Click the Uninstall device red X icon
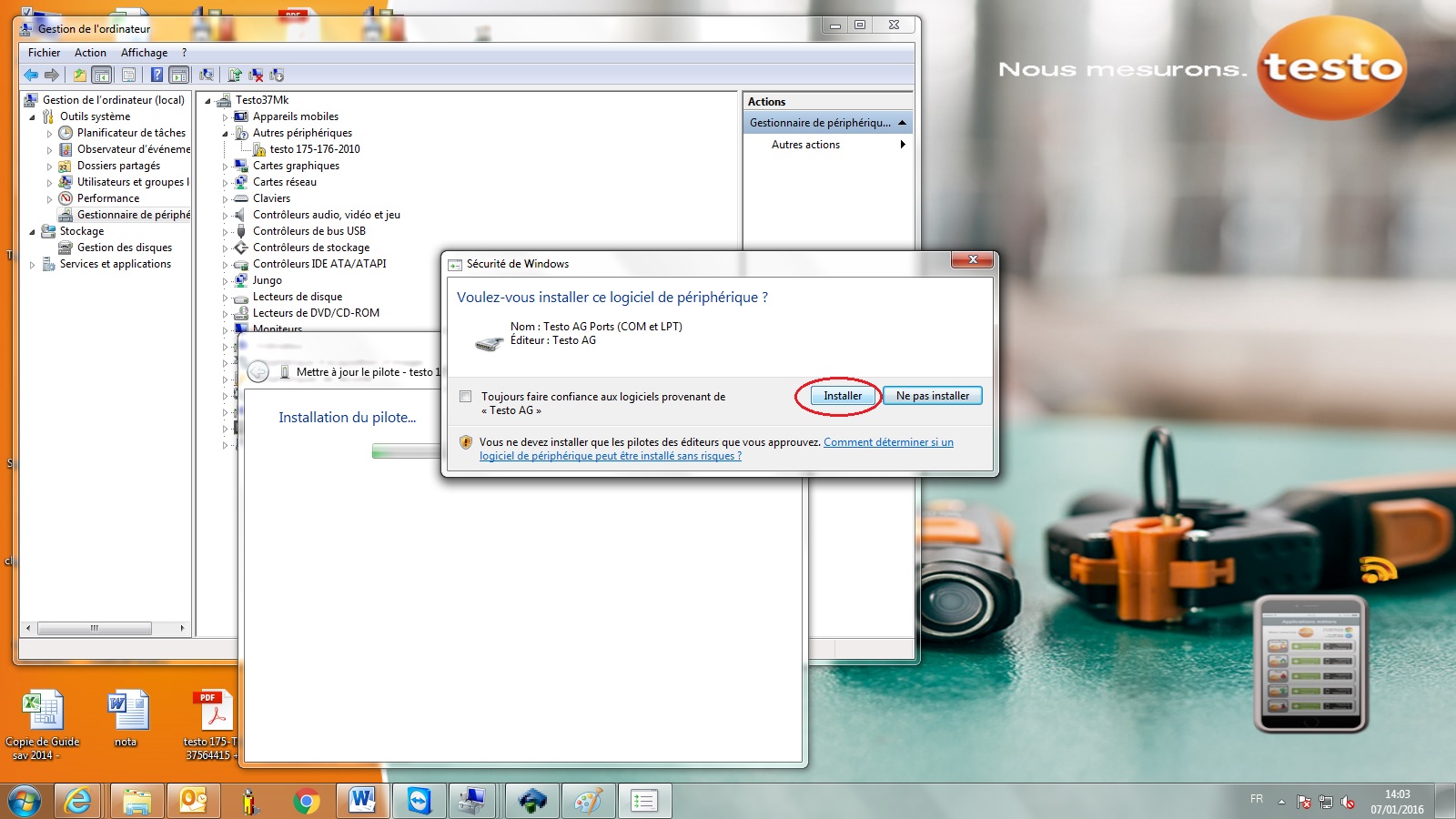The image size is (1456, 819). (256, 75)
